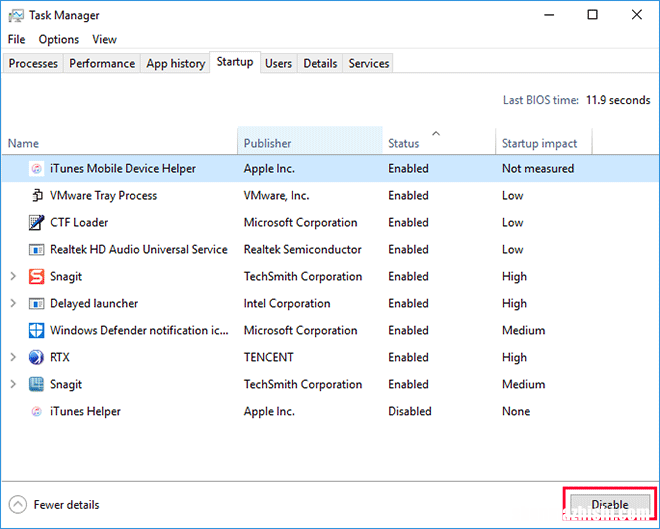This screenshot has height=529, width=660.
Task: Click the None startup impact value
Action: coord(516,411)
